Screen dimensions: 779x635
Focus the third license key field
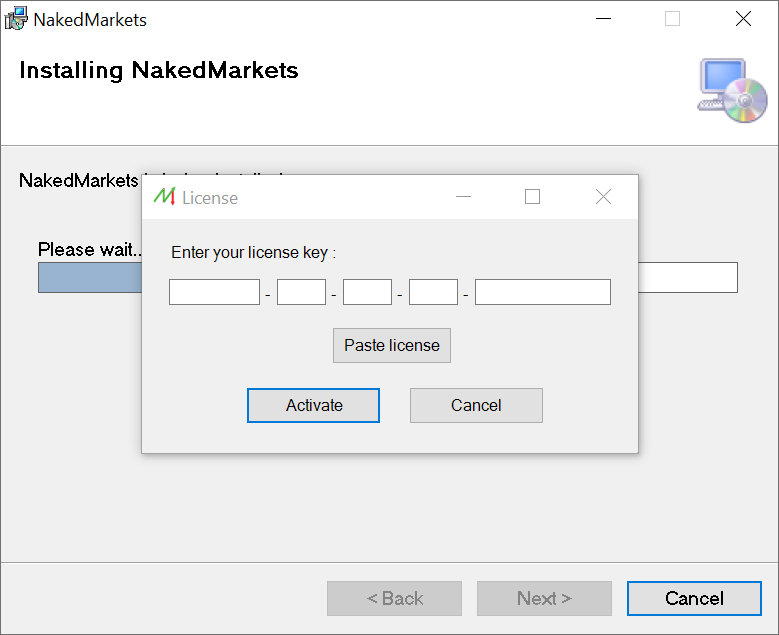pos(367,292)
